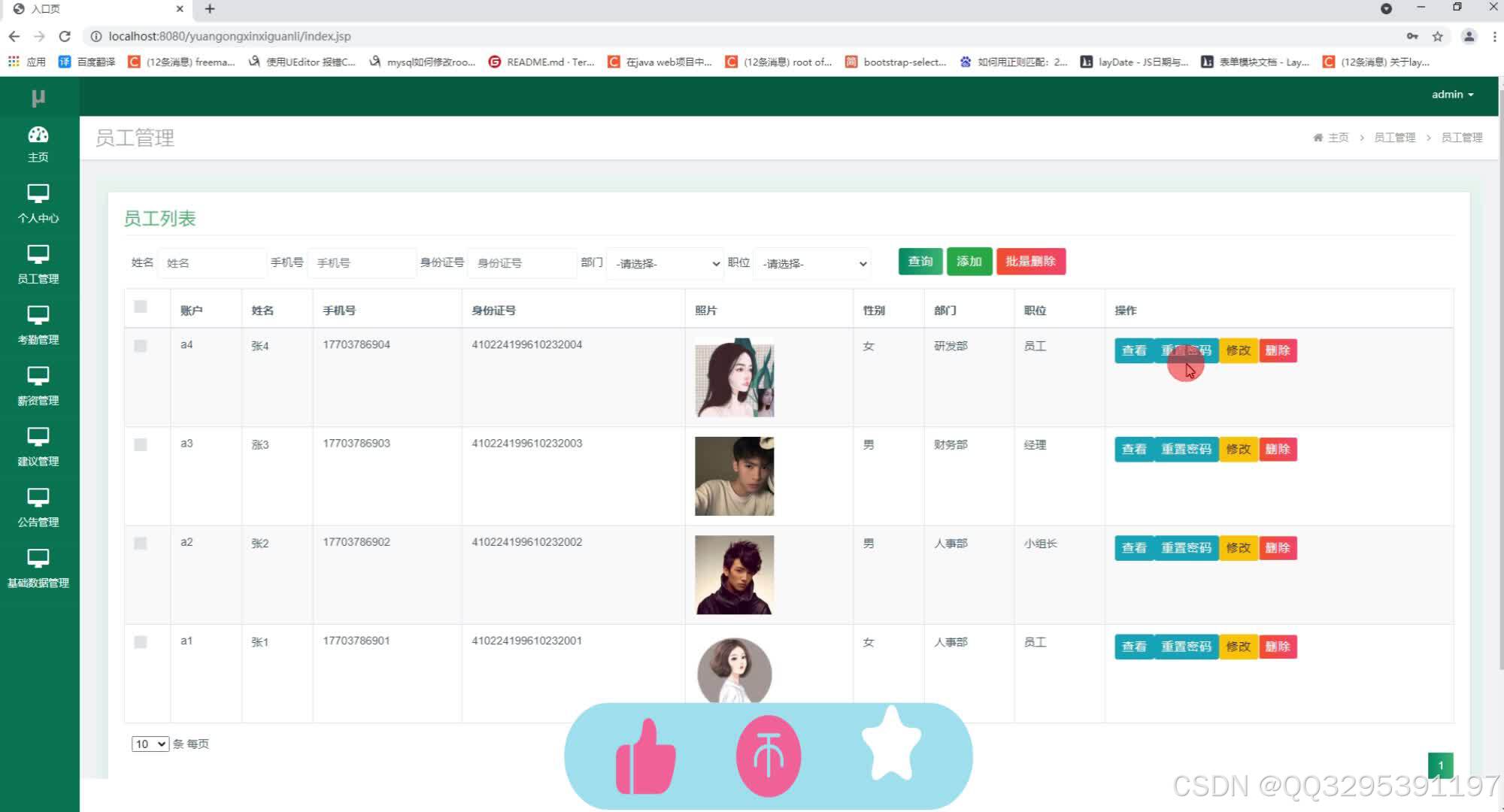Click 小组长 position cell
The image size is (1504, 812).
coord(1041,544)
